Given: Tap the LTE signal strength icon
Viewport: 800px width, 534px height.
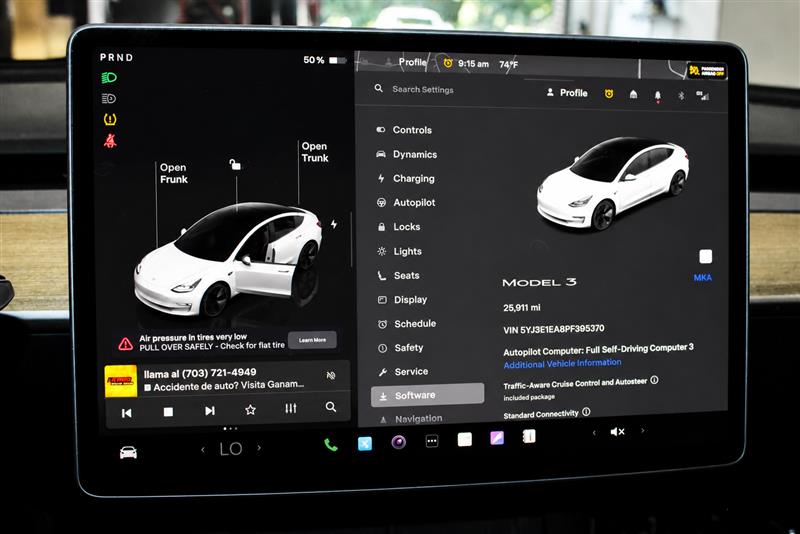Looking at the screenshot, I should coord(703,95).
